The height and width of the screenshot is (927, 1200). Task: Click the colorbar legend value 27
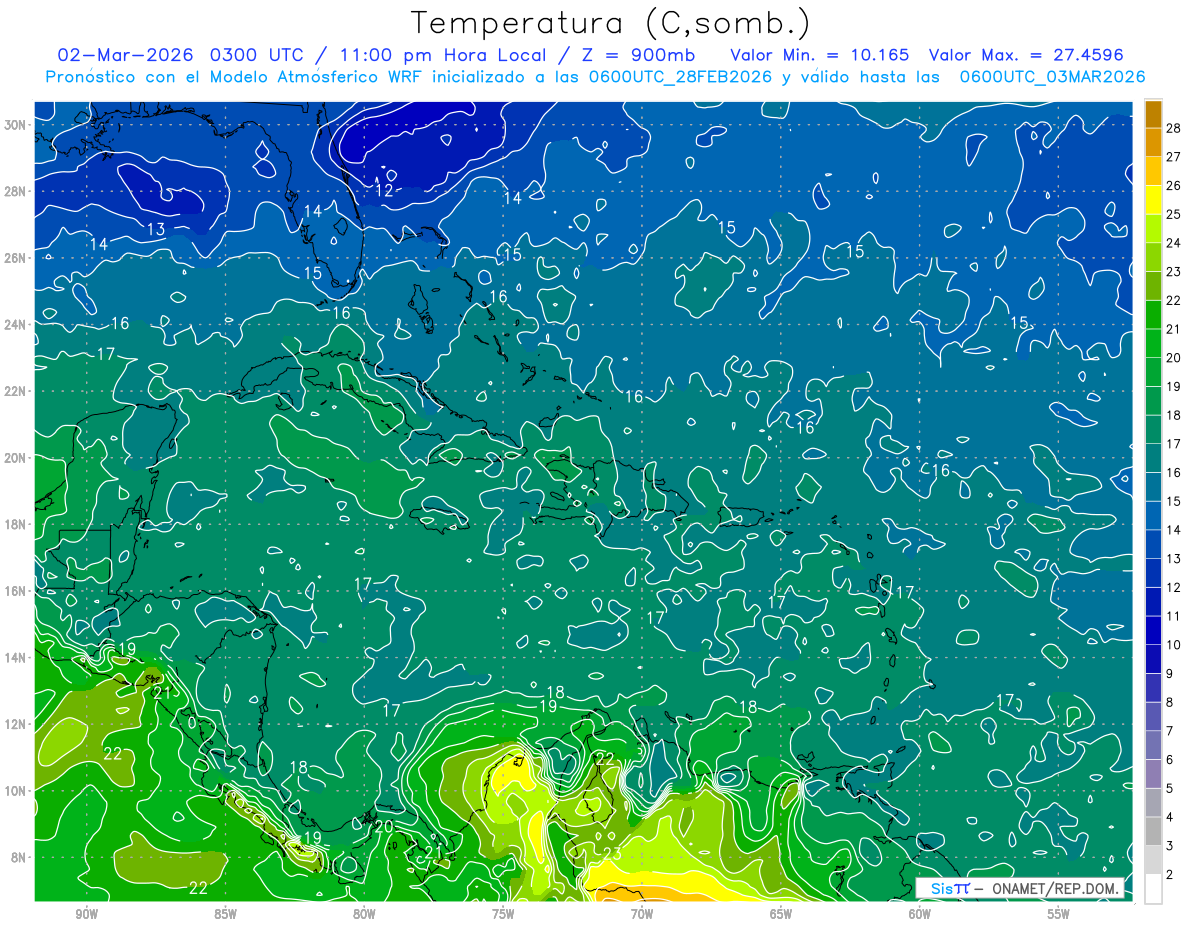[1174, 156]
